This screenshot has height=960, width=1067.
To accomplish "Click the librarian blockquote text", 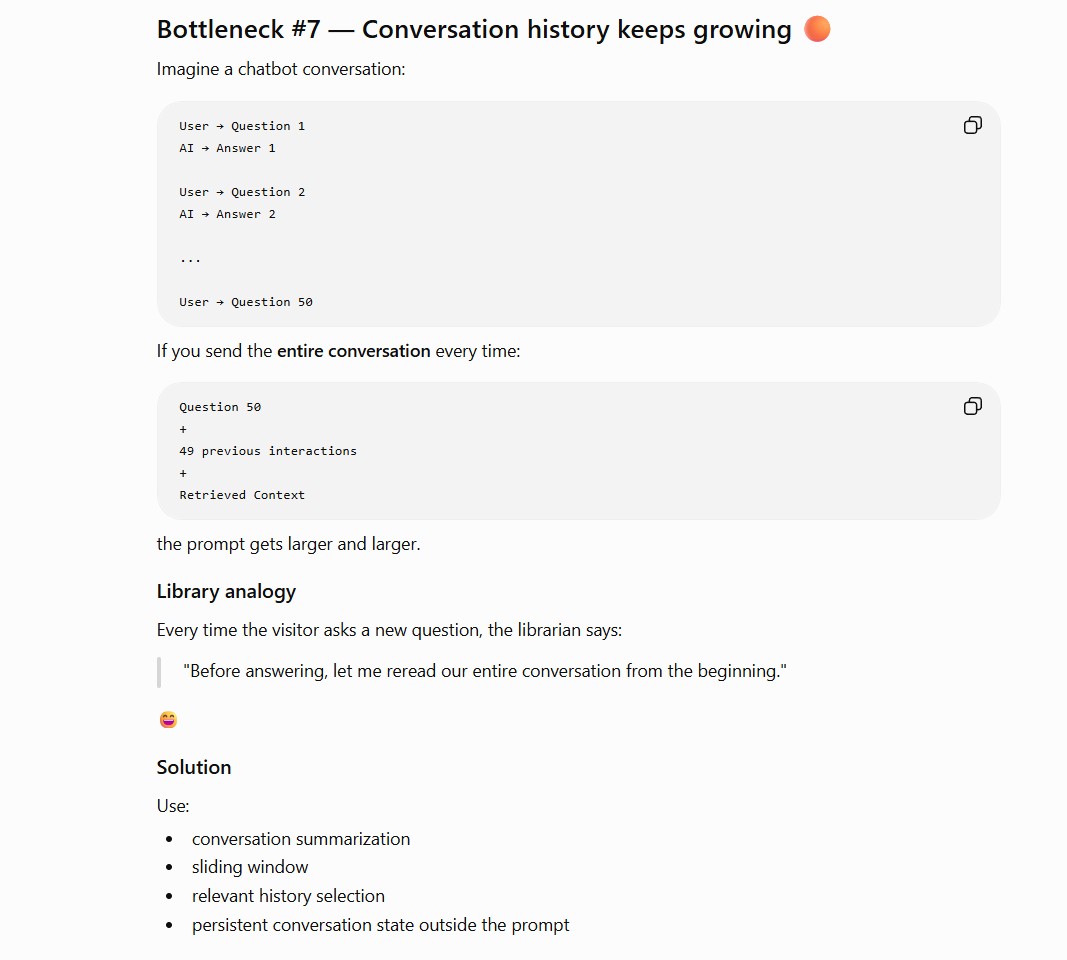I will point(485,671).
